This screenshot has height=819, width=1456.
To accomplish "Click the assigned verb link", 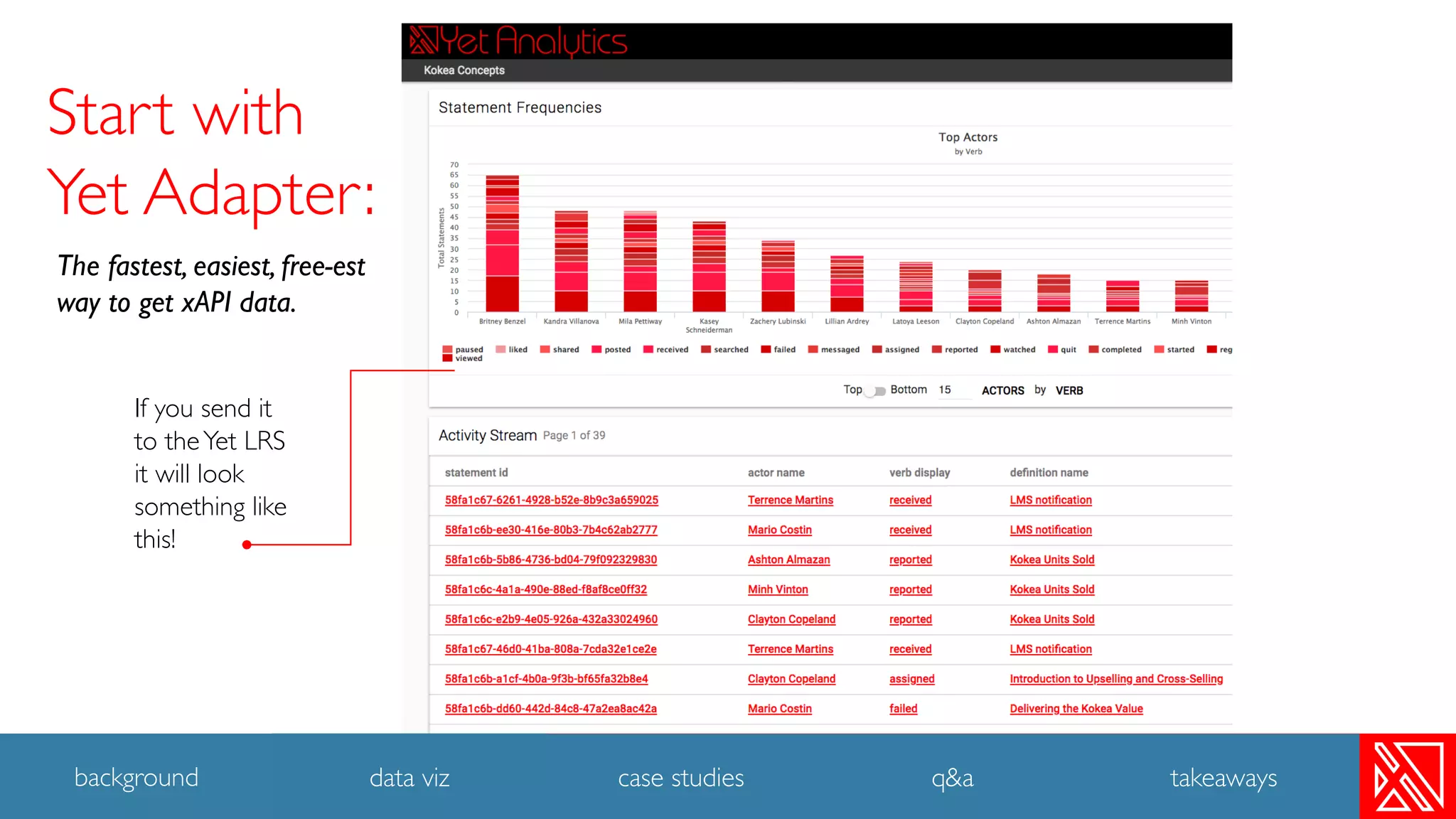I will coord(912,680).
